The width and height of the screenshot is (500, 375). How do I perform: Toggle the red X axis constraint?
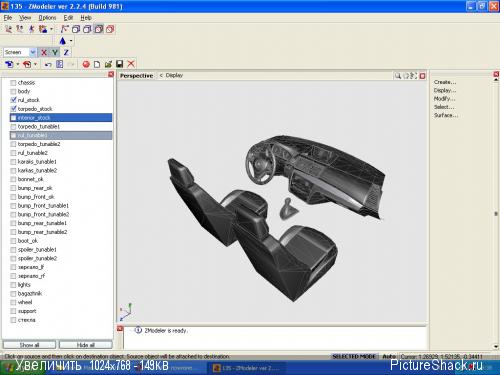pos(44,52)
